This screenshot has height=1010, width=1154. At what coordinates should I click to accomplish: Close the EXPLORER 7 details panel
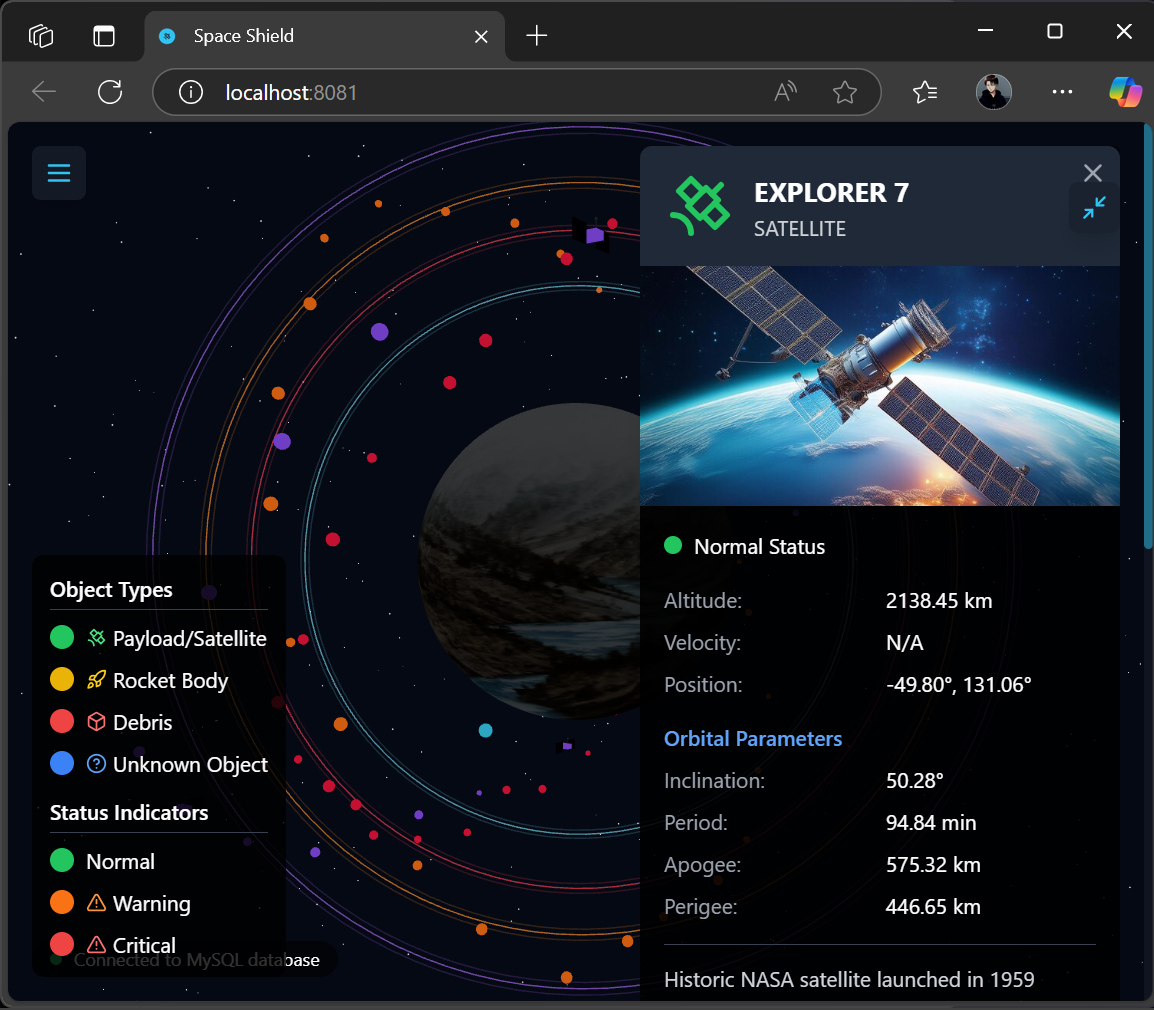(x=1092, y=172)
